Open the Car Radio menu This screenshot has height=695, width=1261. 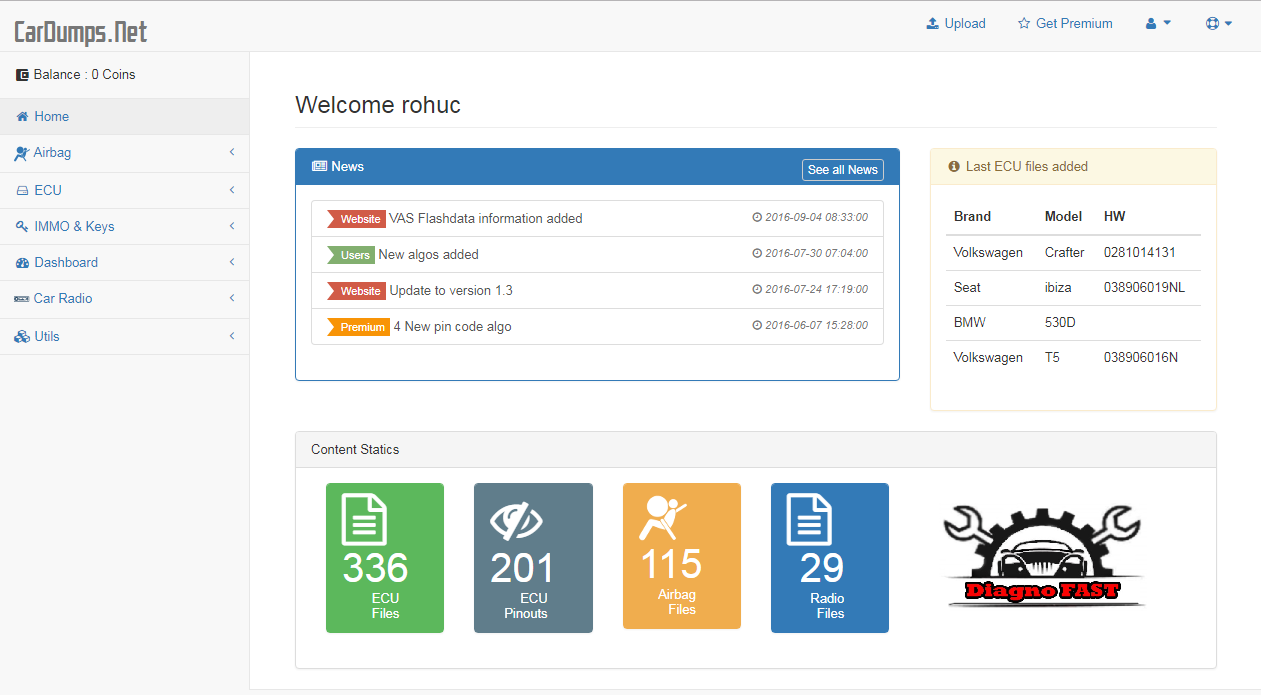[x=124, y=299]
